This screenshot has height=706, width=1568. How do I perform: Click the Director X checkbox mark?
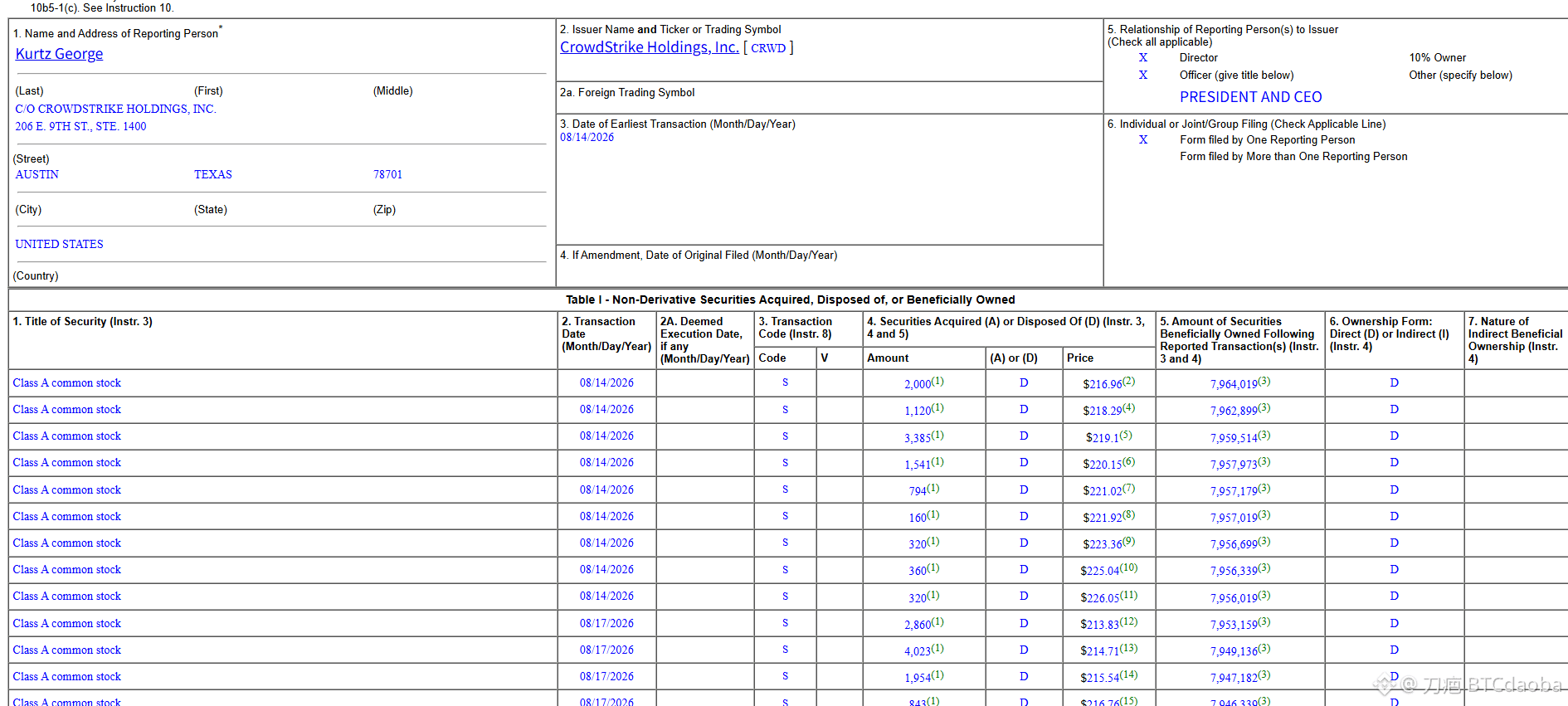click(x=1143, y=57)
